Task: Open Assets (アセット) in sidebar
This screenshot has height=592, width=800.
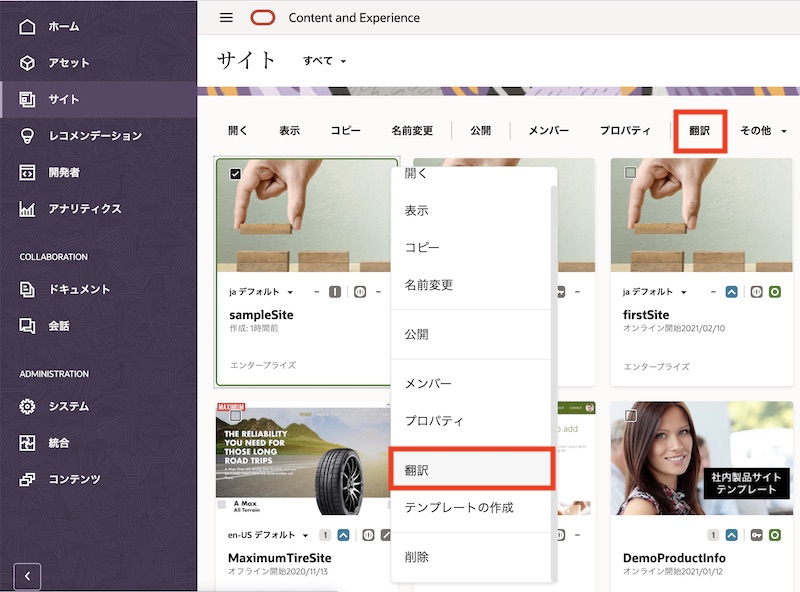Action: pyautogui.click(x=68, y=63)
